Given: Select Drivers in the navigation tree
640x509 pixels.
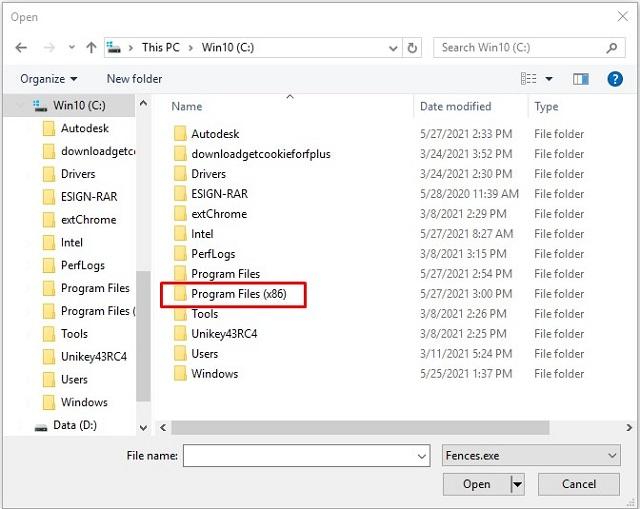Looking at the screenshot, I should point(78,174).
